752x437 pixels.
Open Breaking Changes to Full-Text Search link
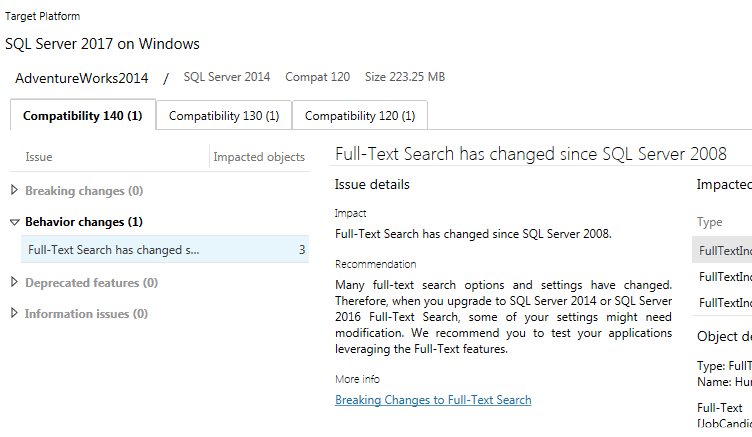pos(433,400)
